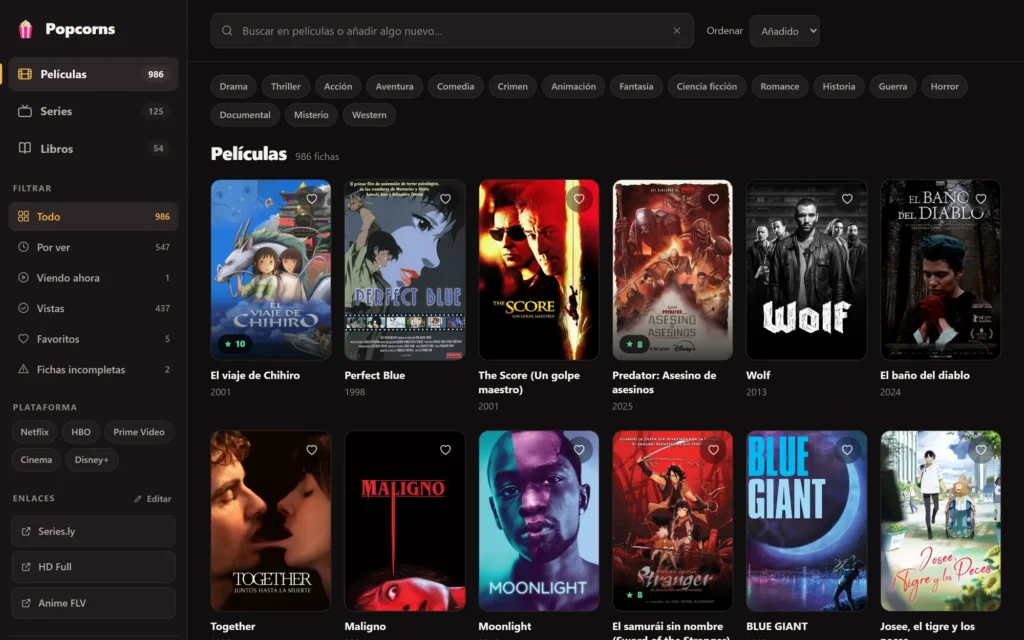Viewport: 1024px width, 640px height.
Task: Filter movies by Drama genre
Action: 233,86
